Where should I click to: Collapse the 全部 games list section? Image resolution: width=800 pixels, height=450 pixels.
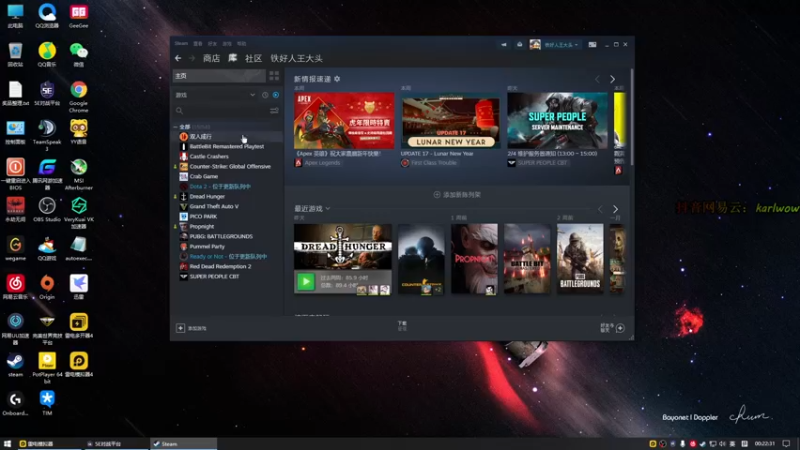click(x=176, y=127)
